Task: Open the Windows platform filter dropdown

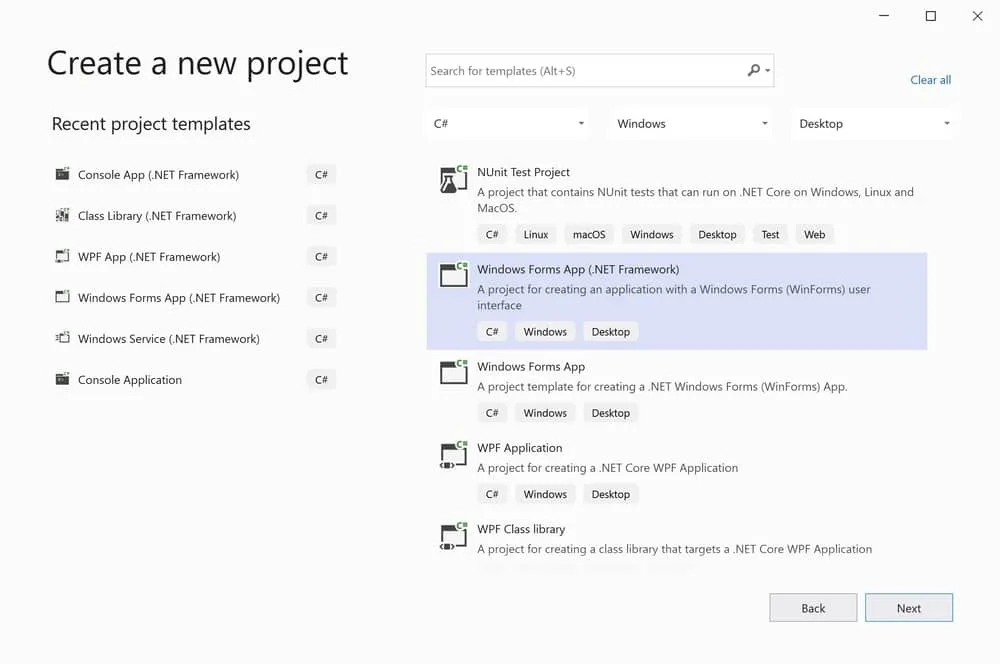Action: click(x=692, y=124)
